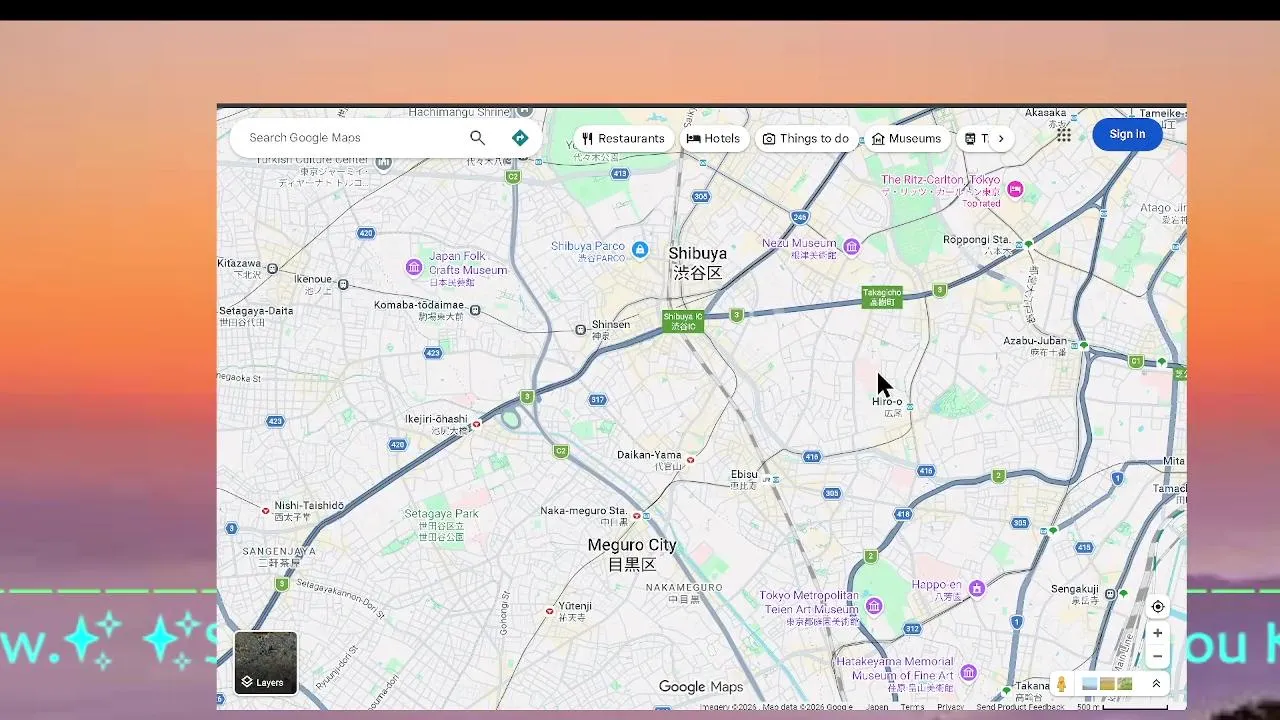This screenshot has height=720, width=1280.
Task: Expand more category chips with arrow
Action: click(x=1000, y=139)
